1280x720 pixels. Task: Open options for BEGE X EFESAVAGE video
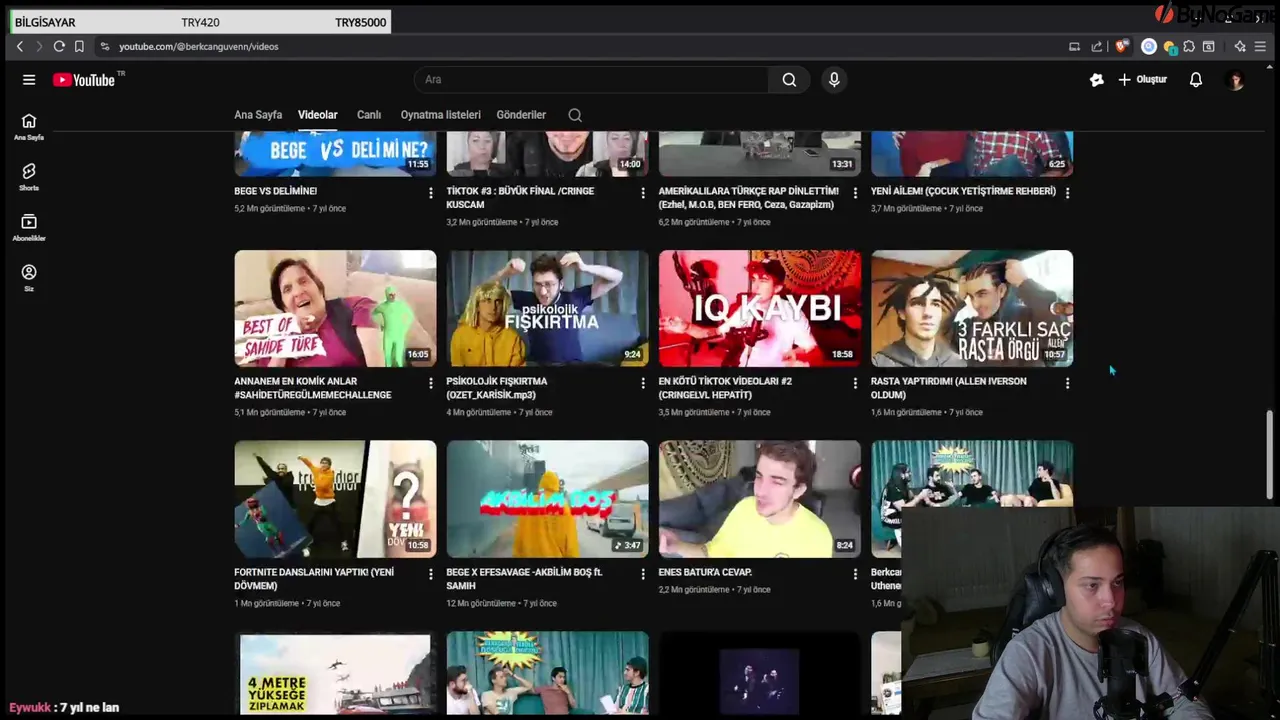643,574
